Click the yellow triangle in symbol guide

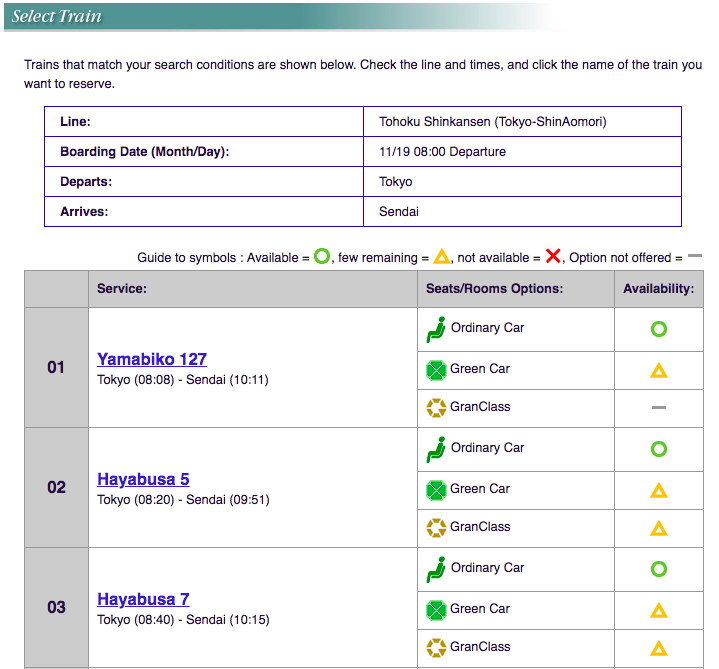(442, 256)
